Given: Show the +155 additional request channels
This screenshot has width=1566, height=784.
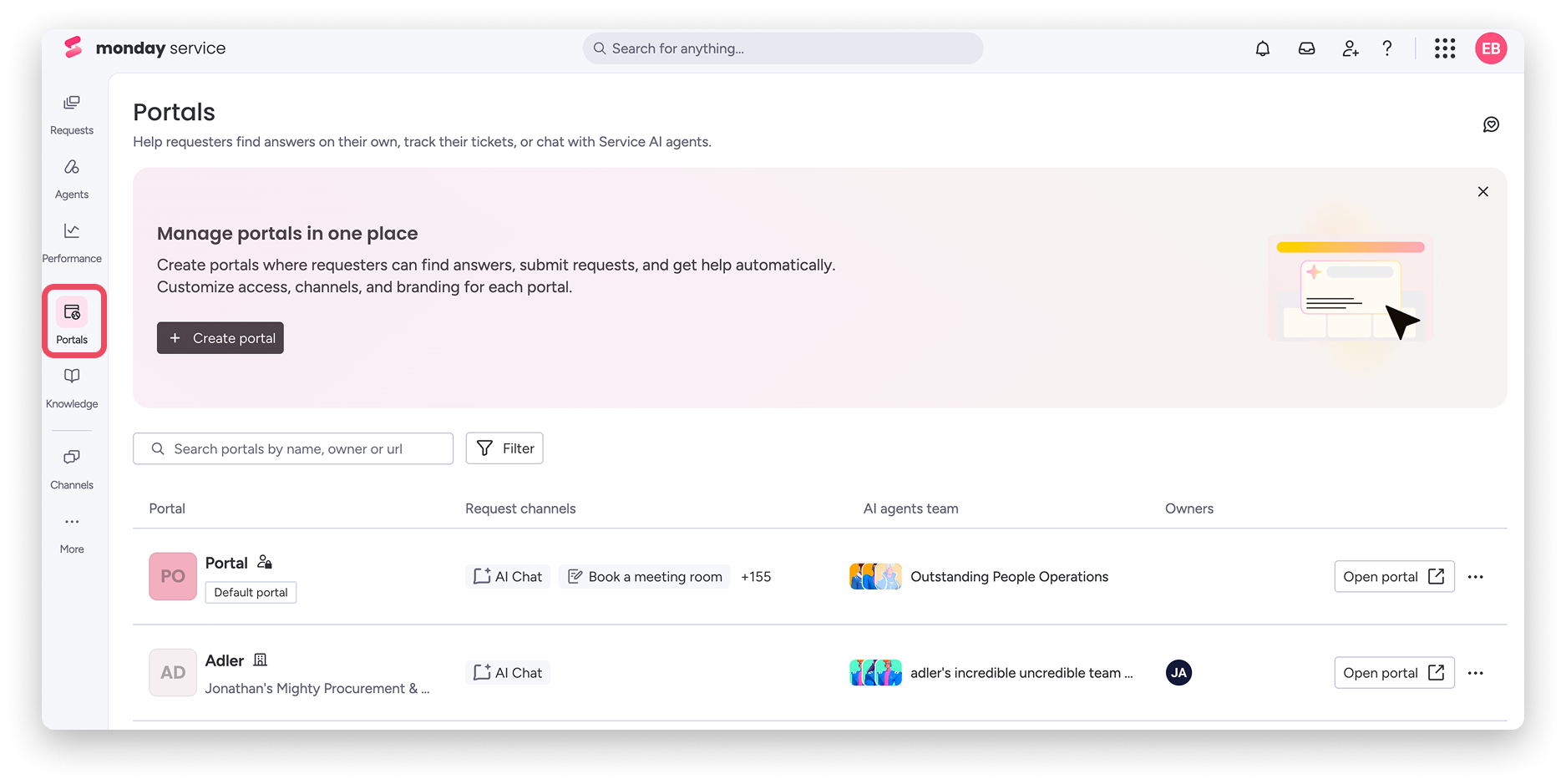Looking at the screenshot, I should [x=756, y=577].
